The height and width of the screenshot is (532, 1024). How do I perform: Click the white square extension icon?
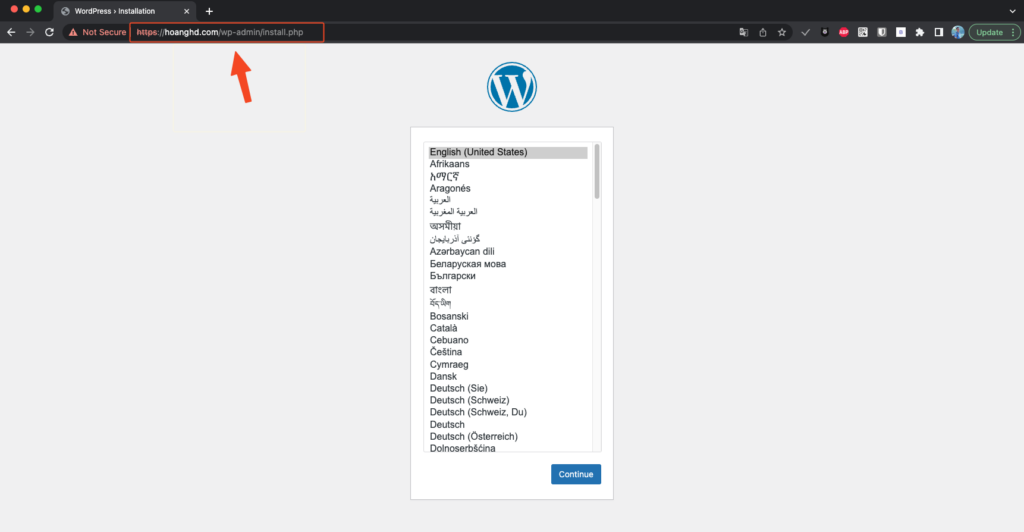pyautogui.click(x=901, y=32)
